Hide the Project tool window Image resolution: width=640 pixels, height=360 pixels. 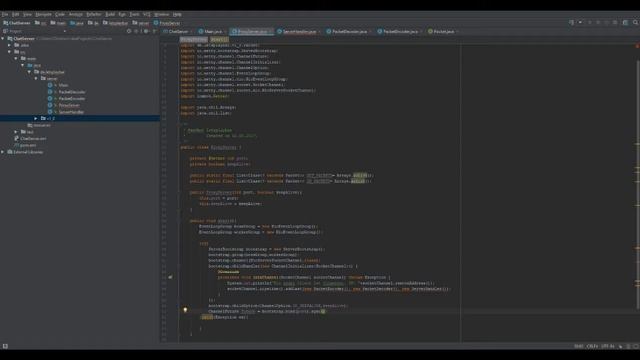(155, 31)
